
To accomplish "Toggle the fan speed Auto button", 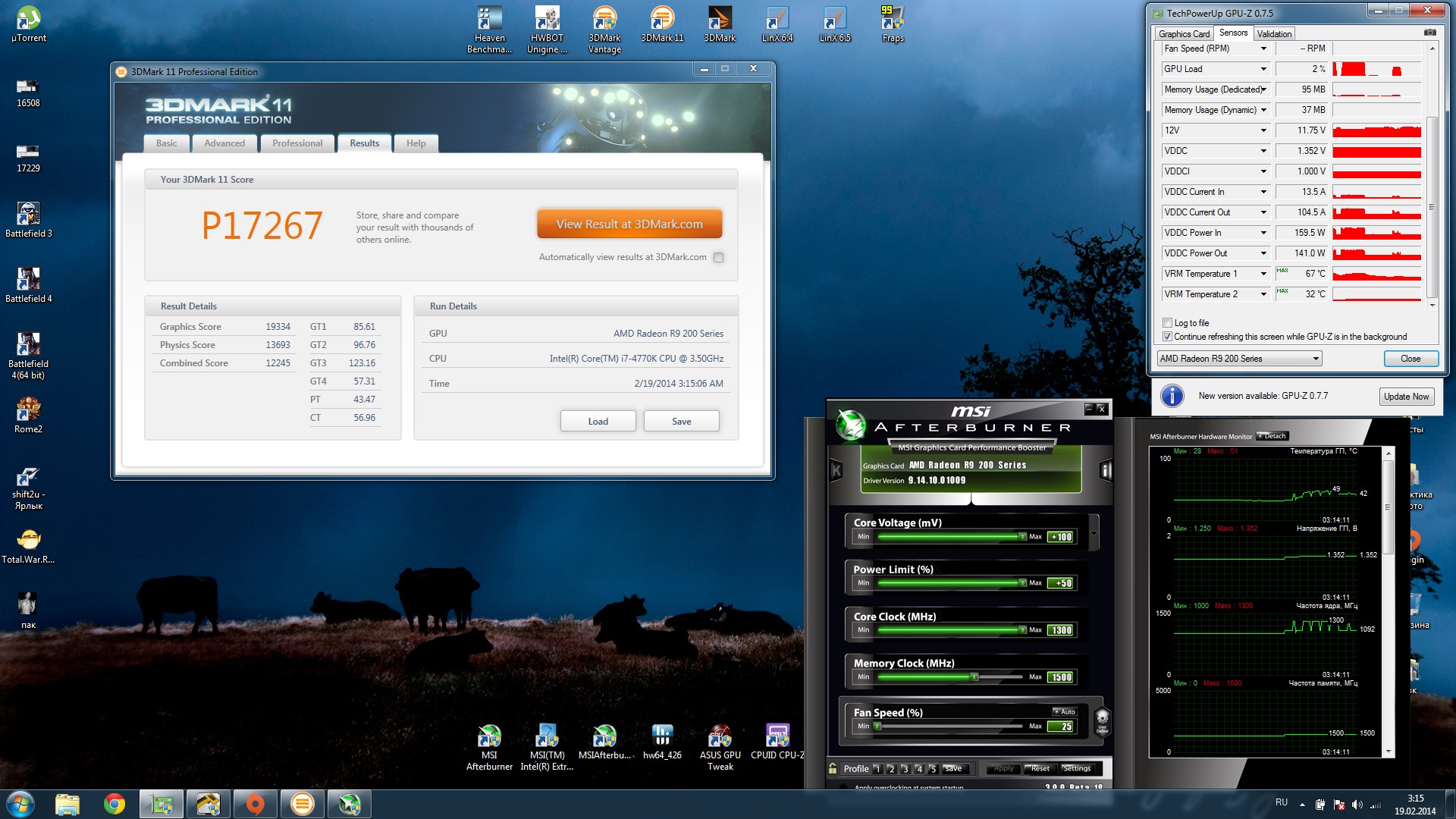I will [x=1065, y=711].
